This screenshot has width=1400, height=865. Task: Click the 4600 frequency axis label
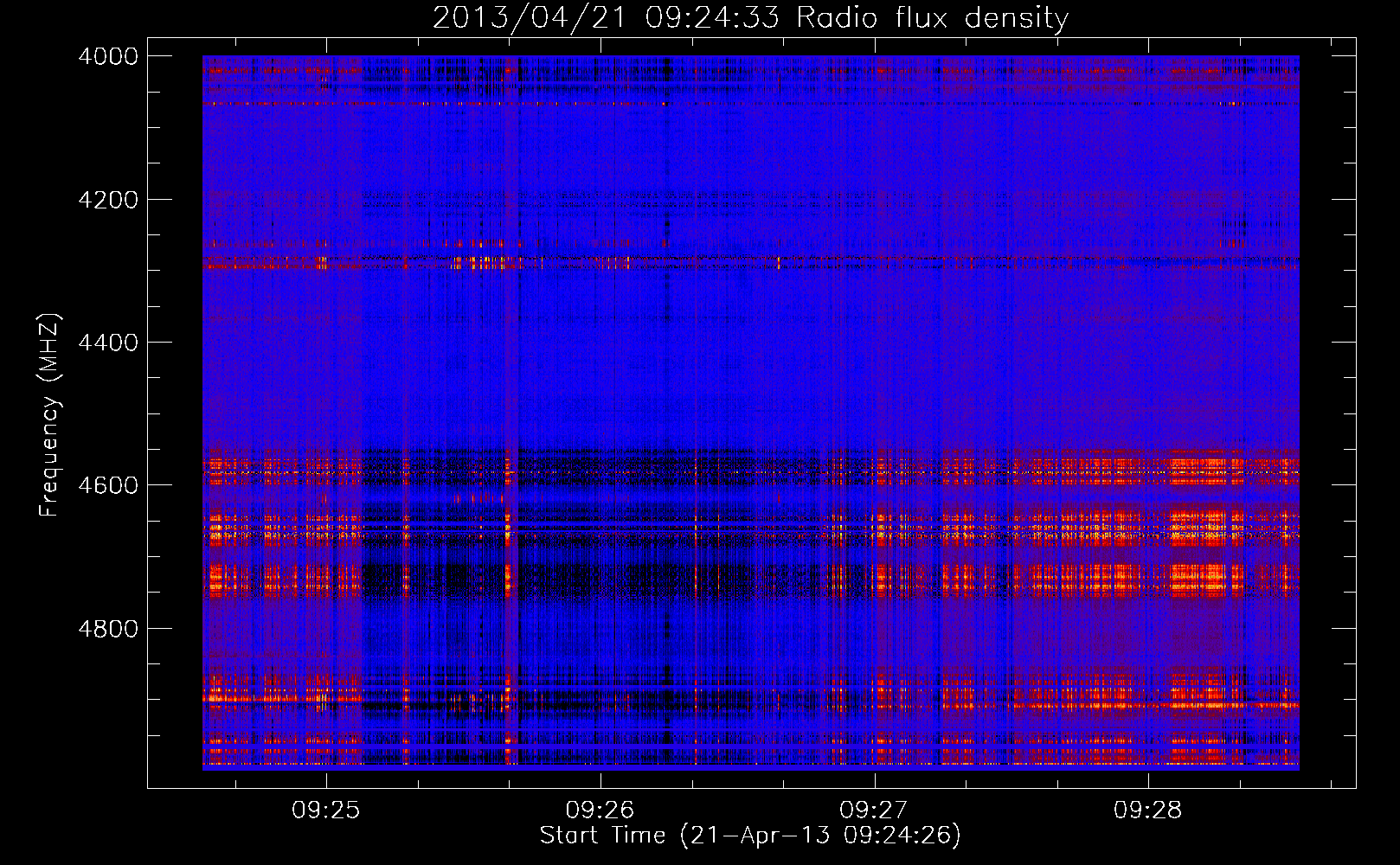(x=108, y=485)
